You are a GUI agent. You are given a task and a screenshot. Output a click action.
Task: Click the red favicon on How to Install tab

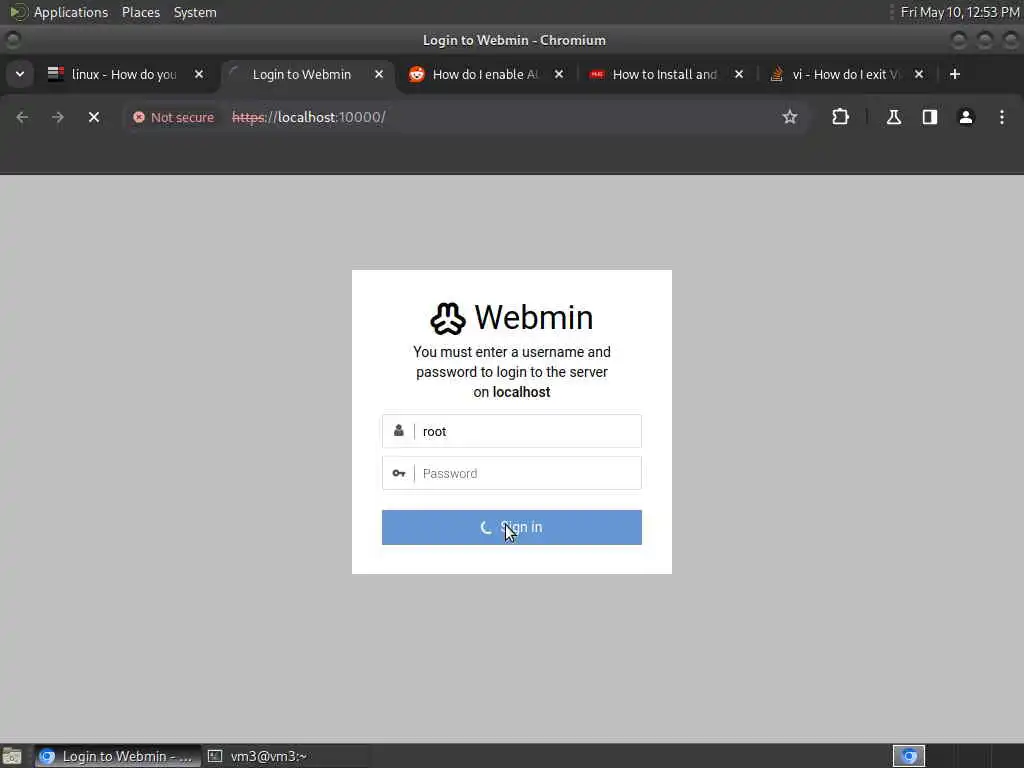(x=596, y=74)
